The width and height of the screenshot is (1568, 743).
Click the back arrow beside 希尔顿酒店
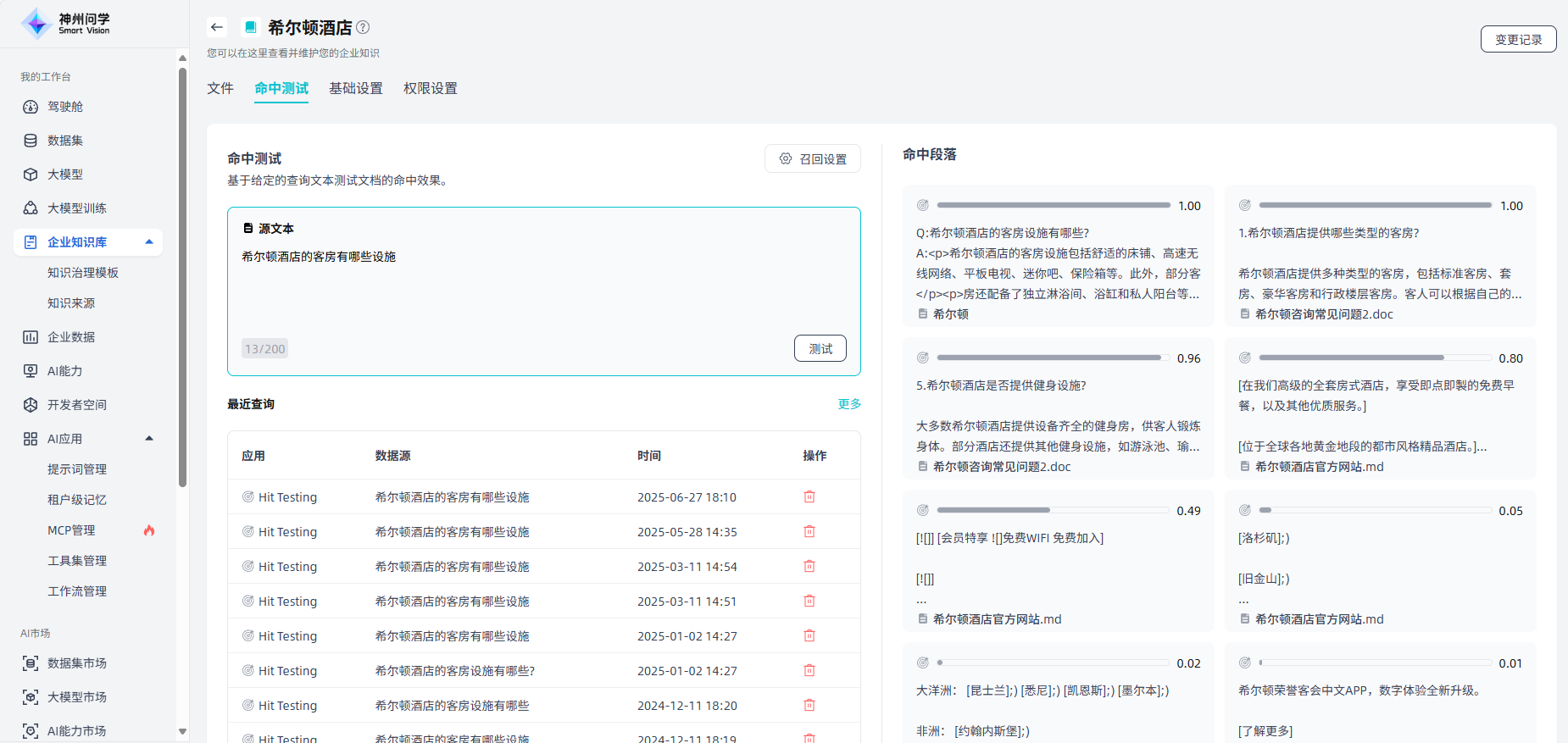[x=217, y=27]
